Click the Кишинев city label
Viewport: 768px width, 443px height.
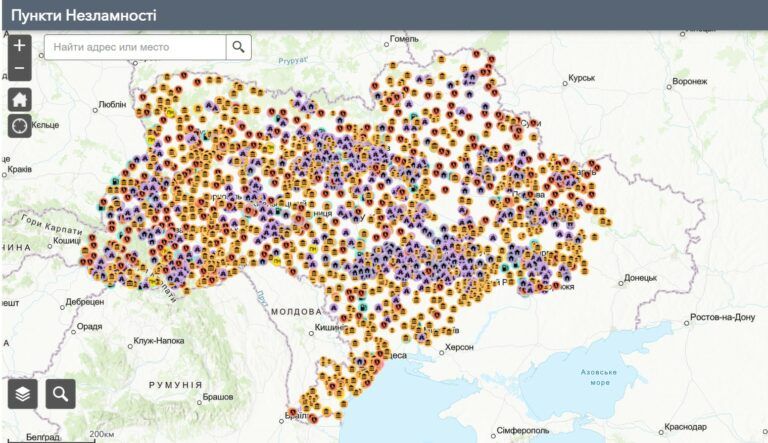click(x=331, y=327)
